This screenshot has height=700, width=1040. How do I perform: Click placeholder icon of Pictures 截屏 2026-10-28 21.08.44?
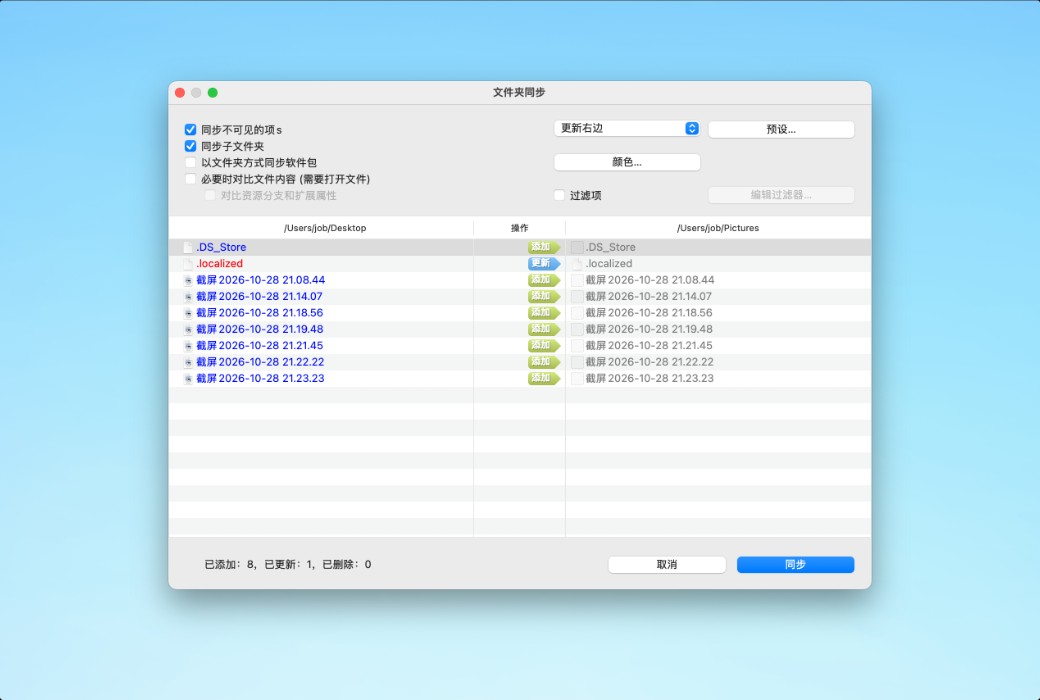coord(577,280)
